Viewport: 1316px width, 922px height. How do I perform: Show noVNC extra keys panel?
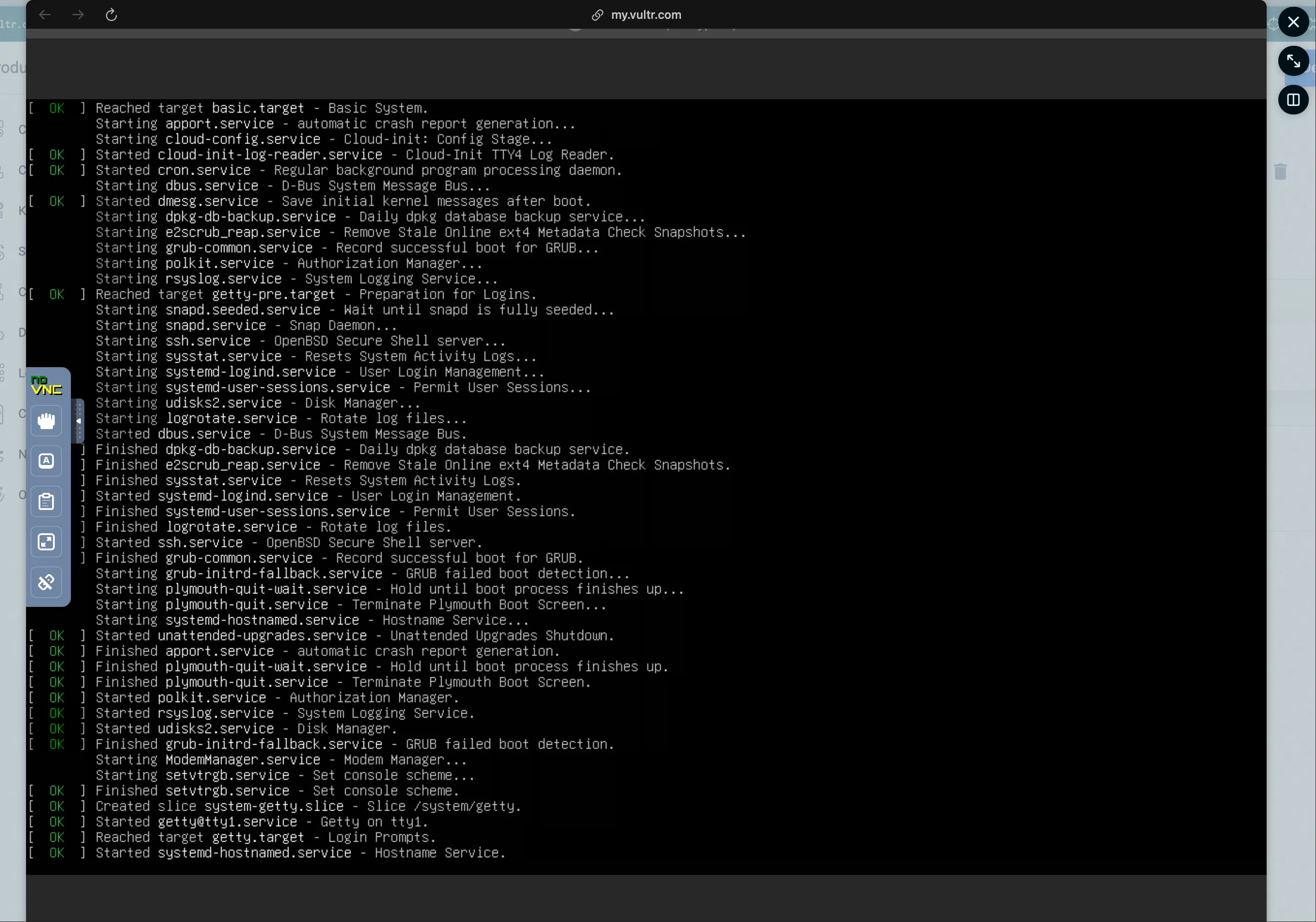click(x=46, y=461)
